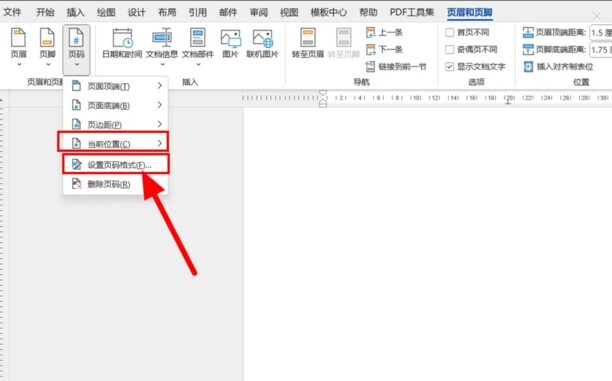Switch to the 设计 tab
The height and width of the screenshot is (381, 612).
pos(137,12)
